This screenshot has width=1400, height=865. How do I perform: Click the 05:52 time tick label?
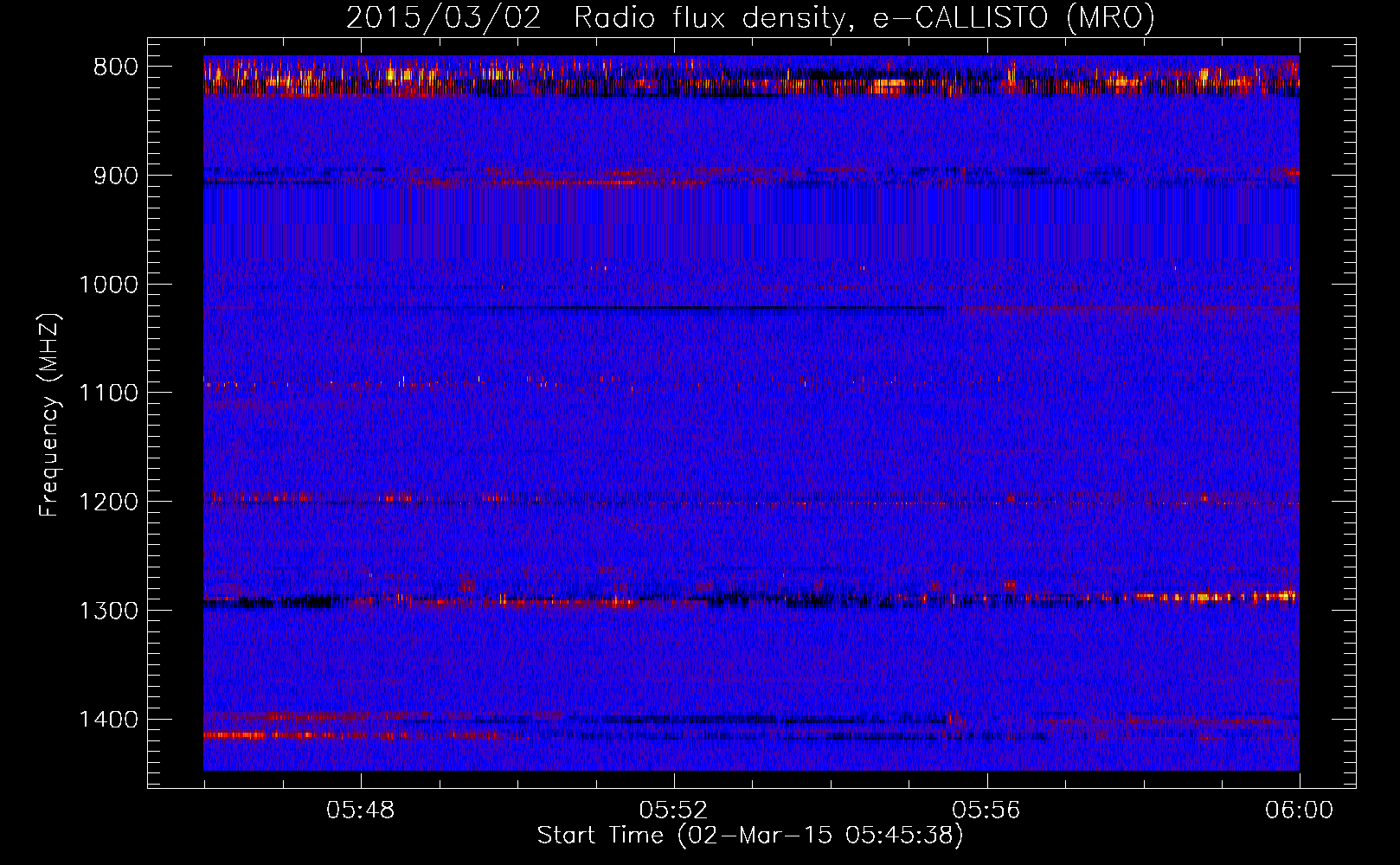coord(674,811)
